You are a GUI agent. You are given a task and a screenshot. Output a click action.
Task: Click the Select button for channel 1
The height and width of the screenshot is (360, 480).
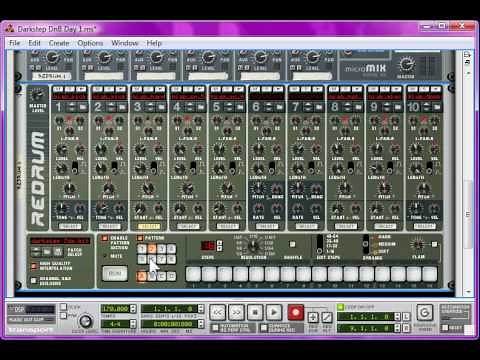(x=70, y=226)
